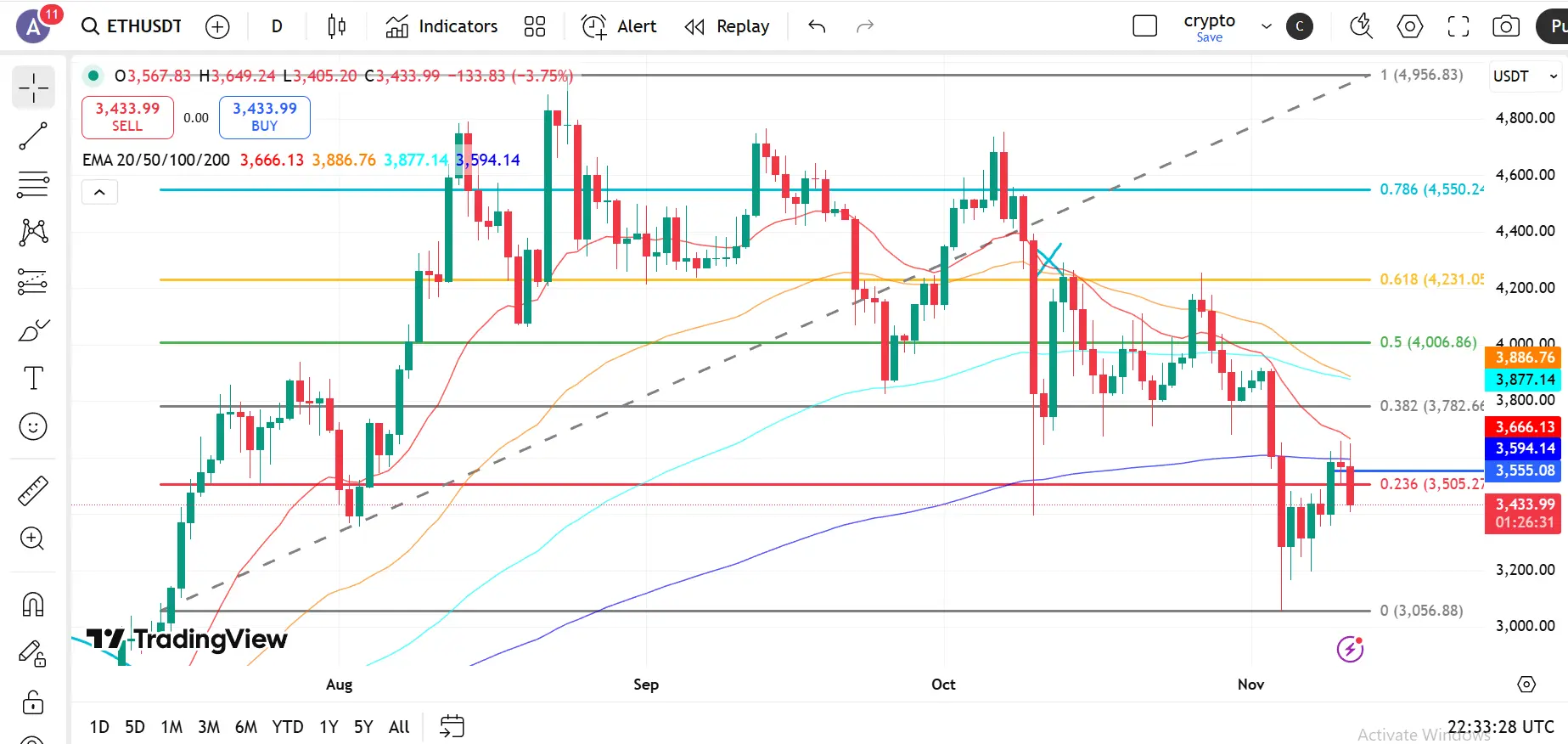This screenshot has height=744, width=1568.
Task: Open the layout setup selector
Action: click(x=1145, y=27)
